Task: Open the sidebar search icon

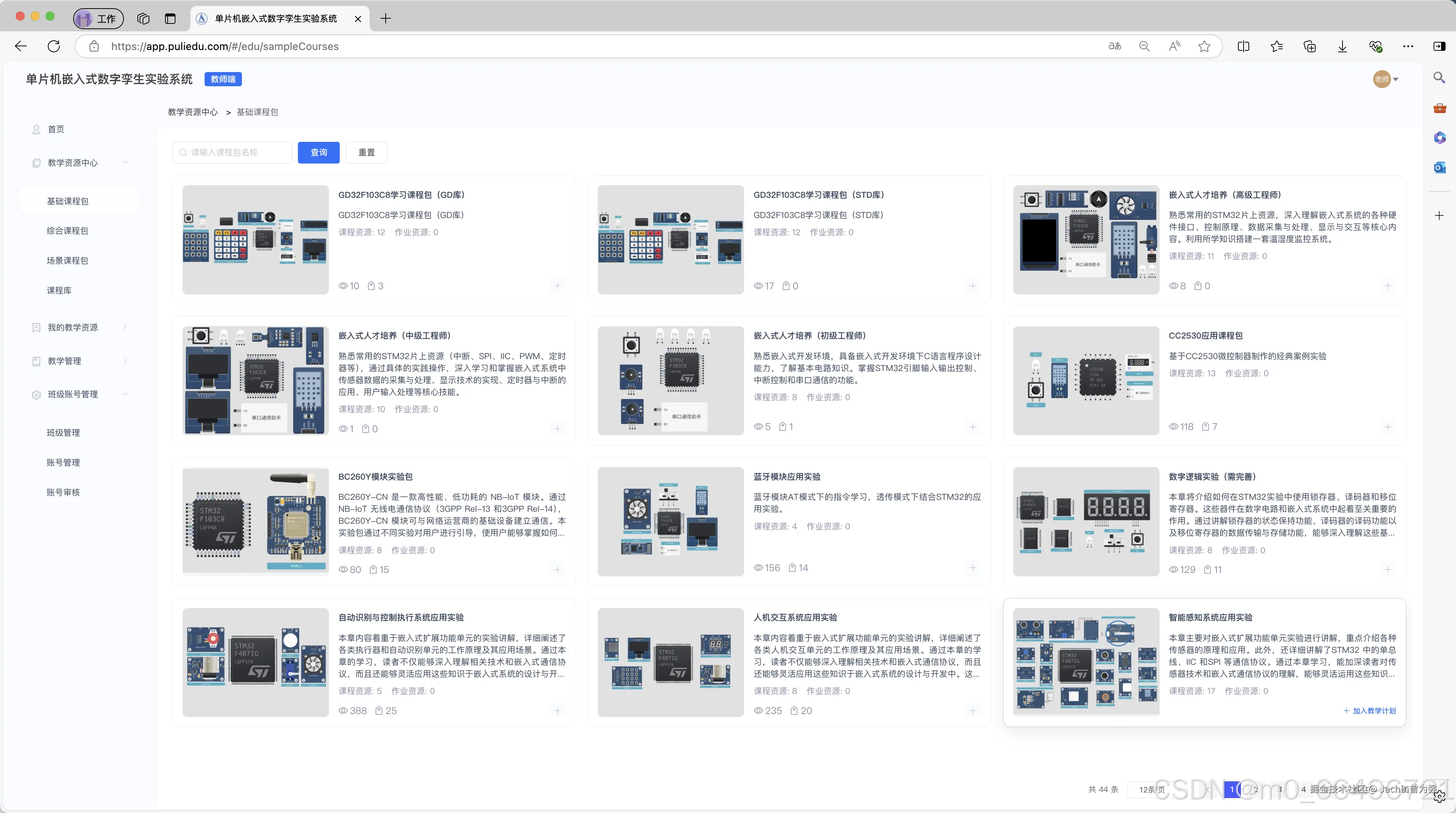Action: tap(1439, 77)
